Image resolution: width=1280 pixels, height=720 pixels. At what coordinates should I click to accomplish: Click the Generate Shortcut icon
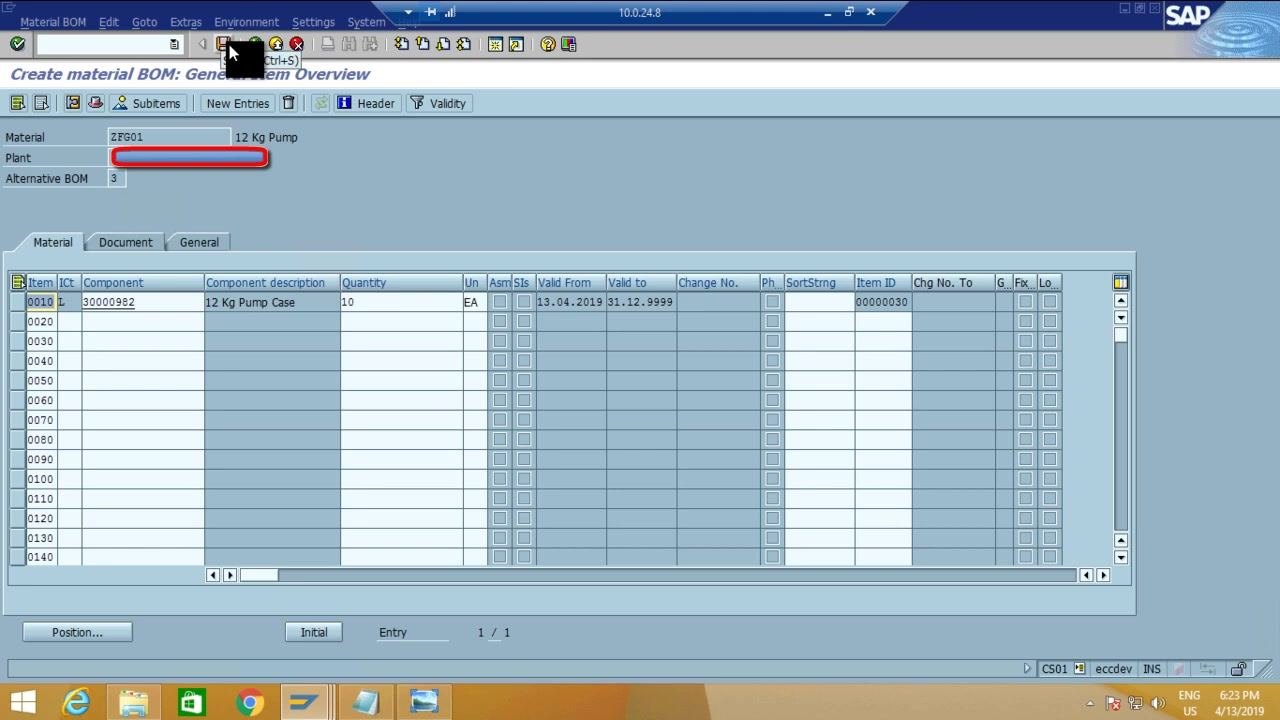516,44
